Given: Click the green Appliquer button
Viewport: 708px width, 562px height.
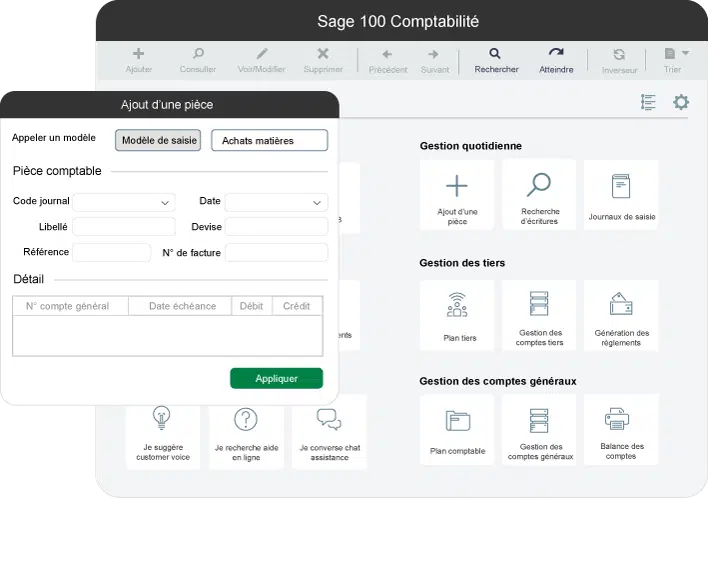Looking at the screenshot, I should pos(276,378).
